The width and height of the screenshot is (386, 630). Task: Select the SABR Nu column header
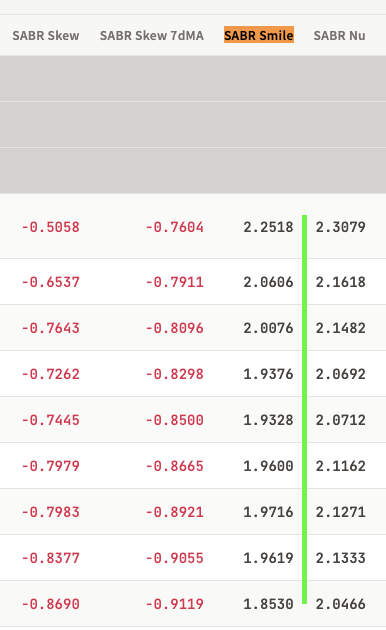click(x=339, y=35)
